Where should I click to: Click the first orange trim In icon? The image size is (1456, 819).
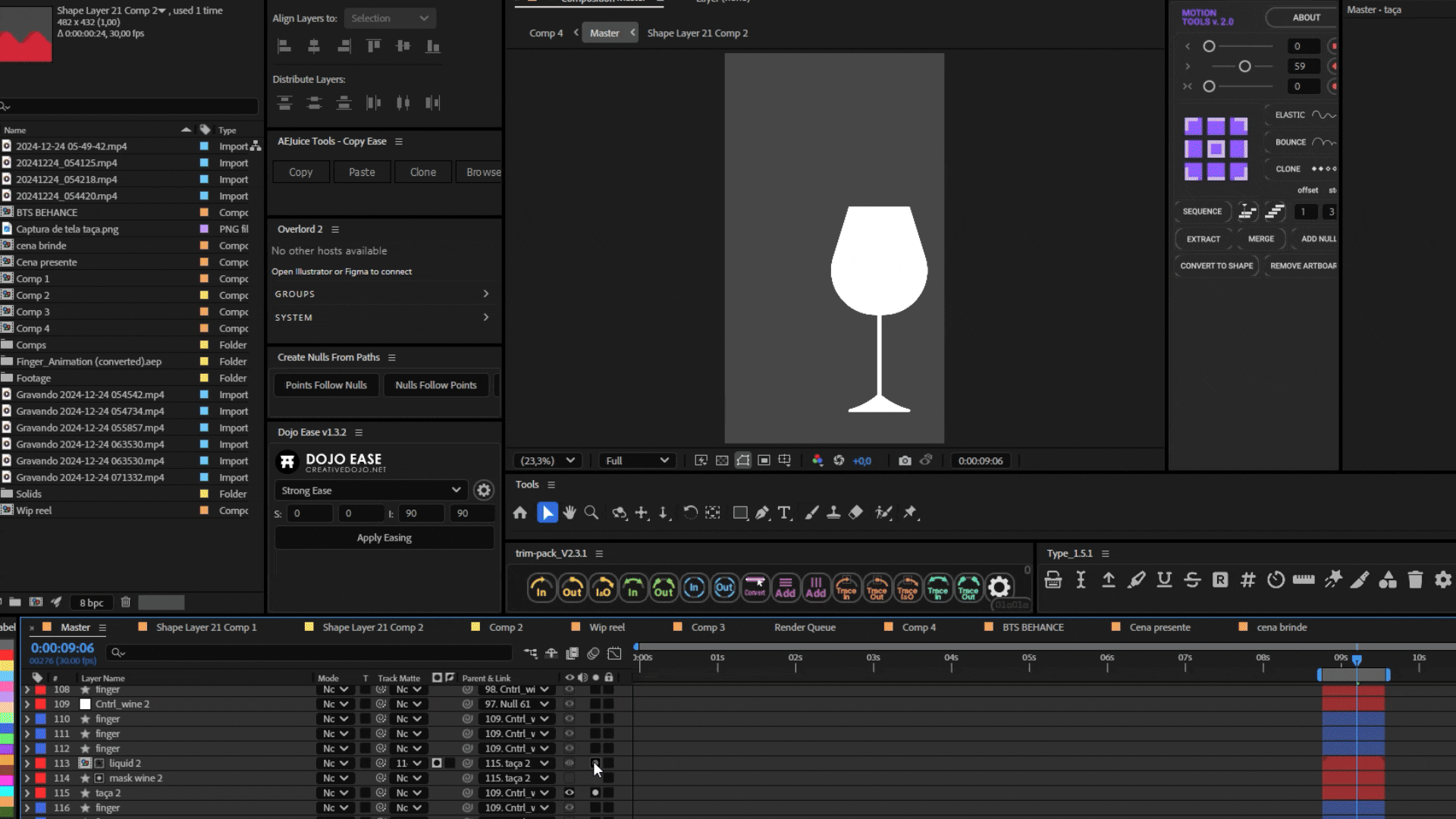coord(541,588)
